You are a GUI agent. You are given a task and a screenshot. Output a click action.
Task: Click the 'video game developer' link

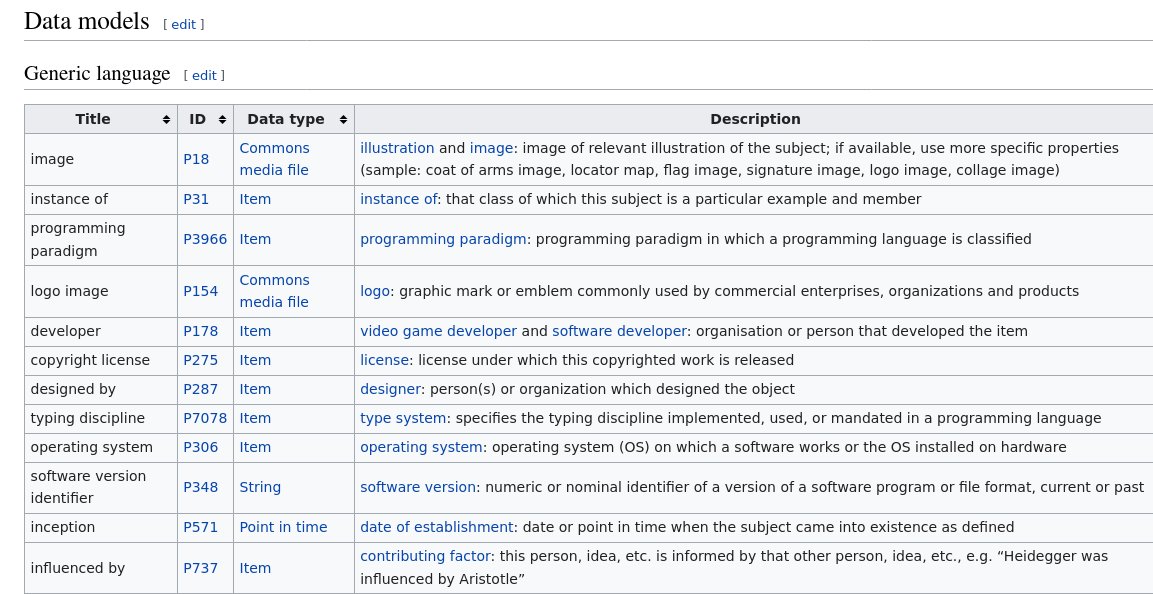pyautogui.click(x=438, y=331)
